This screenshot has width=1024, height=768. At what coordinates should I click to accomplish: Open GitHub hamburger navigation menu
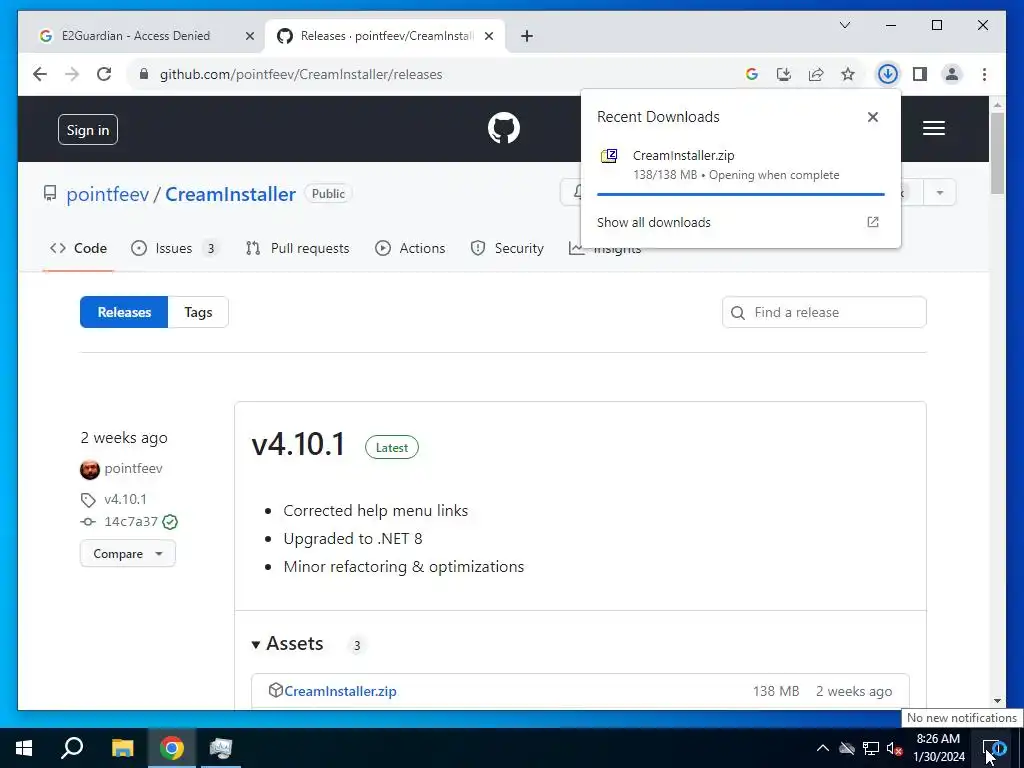(x=934, y=128)
